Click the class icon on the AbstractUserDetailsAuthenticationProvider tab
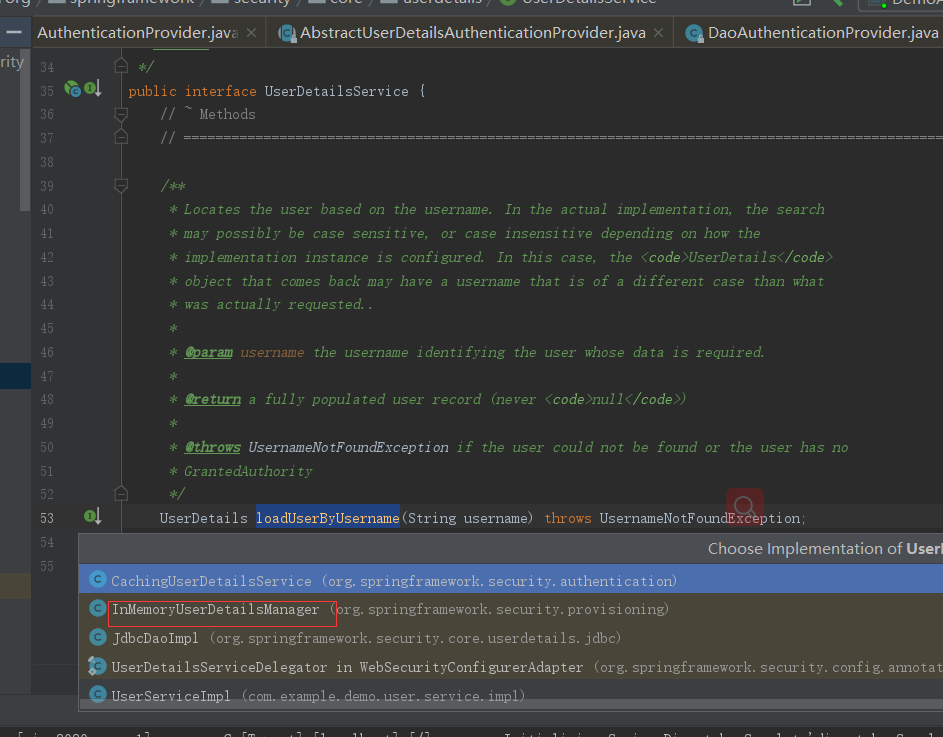The width and height of the screenshot is (943, 737). (287, 33)
